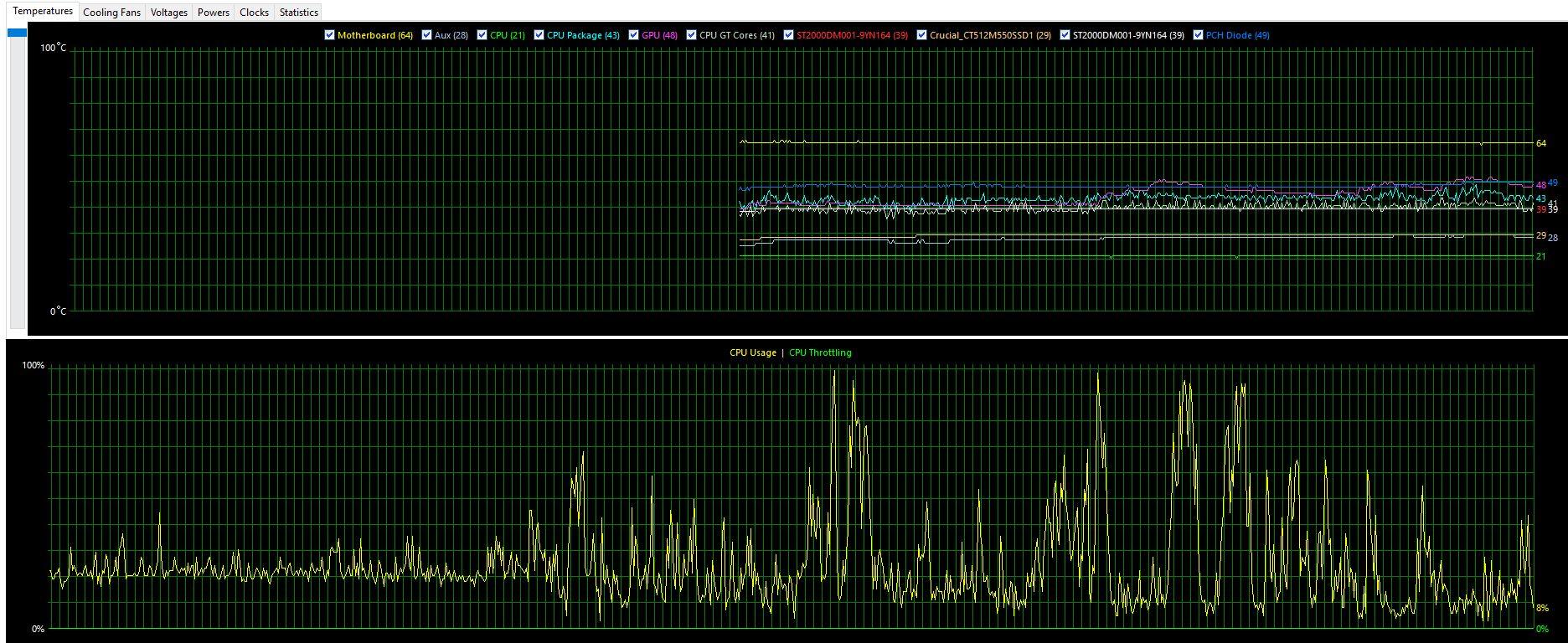This screenshot has width=1568, height=643.
Task: Toggle the Aux sensor checkbox
Action: (427, 35)
